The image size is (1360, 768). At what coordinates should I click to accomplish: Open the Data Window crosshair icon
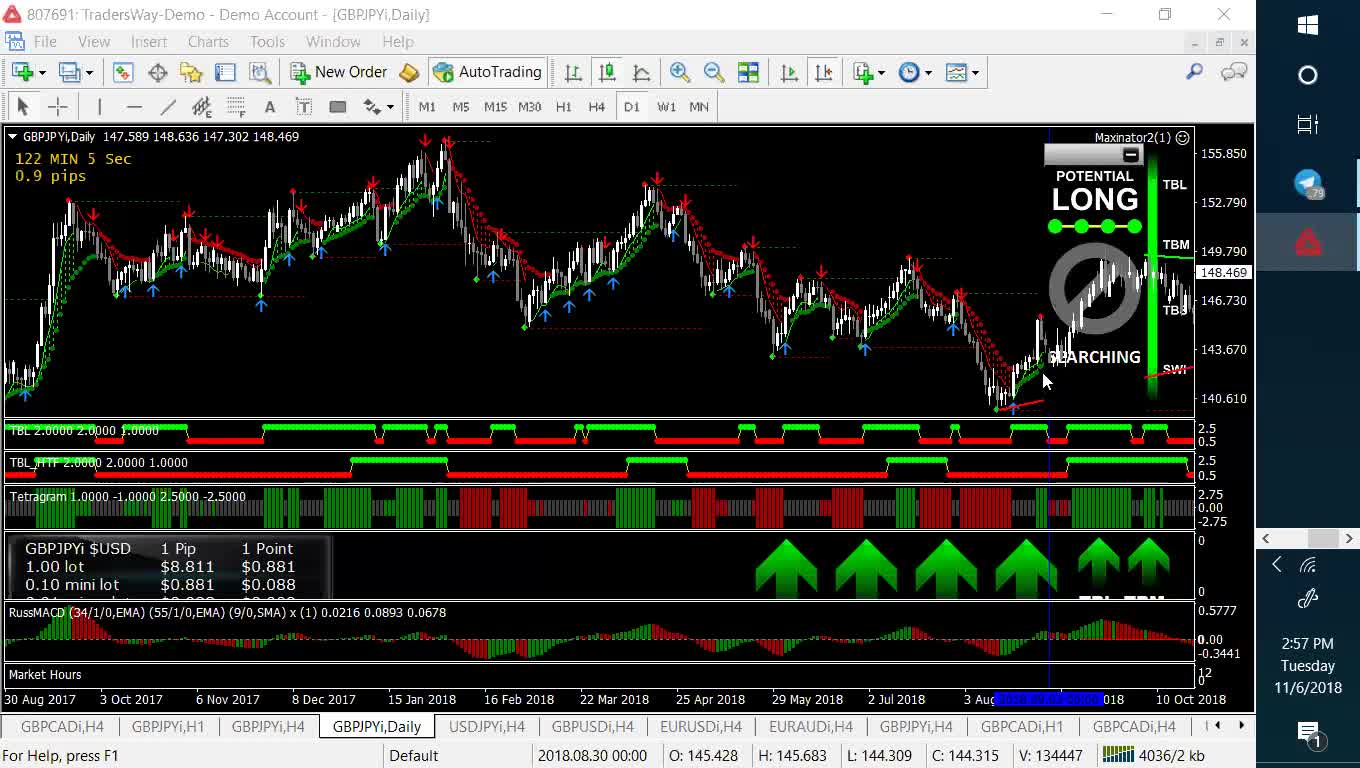tap(157, 72)
